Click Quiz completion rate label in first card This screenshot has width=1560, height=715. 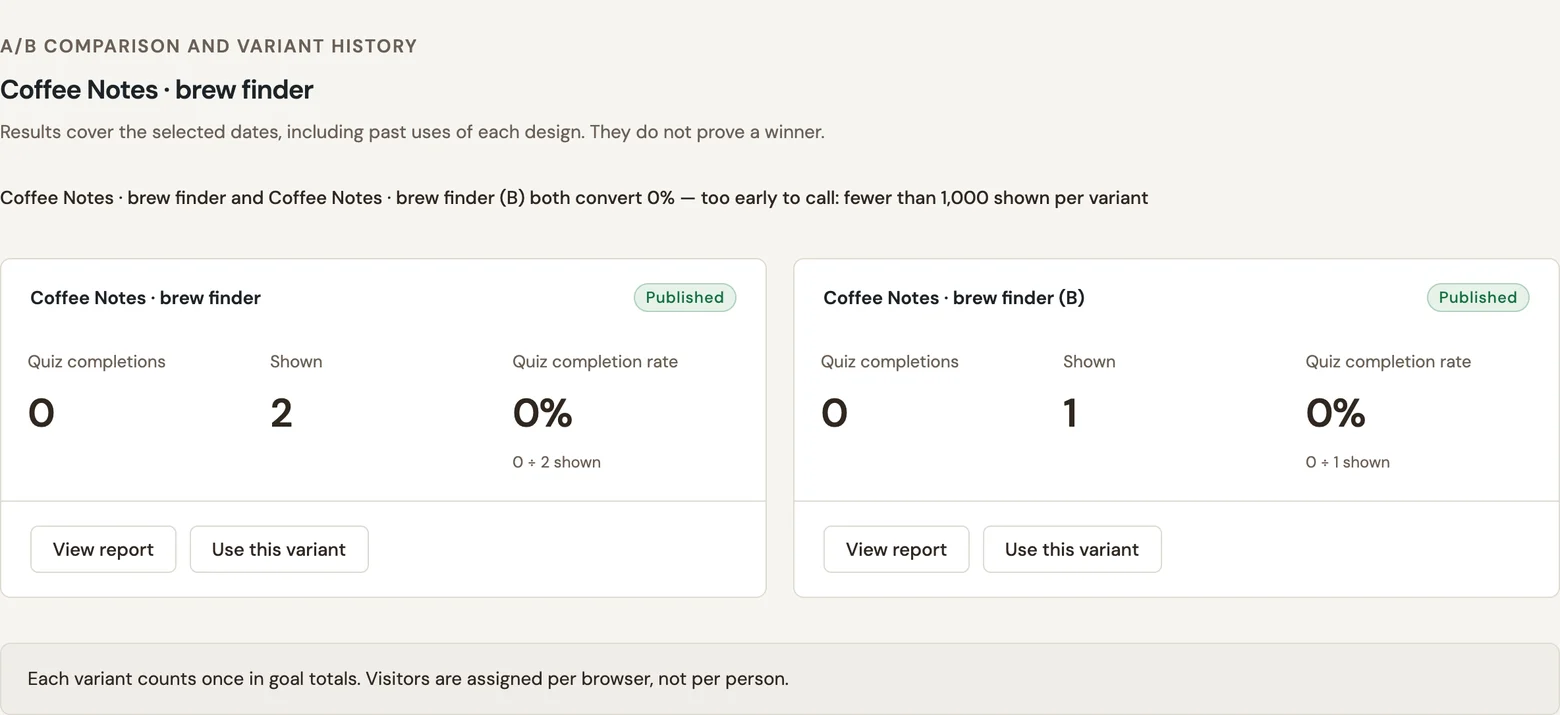[x=595, y=362]
